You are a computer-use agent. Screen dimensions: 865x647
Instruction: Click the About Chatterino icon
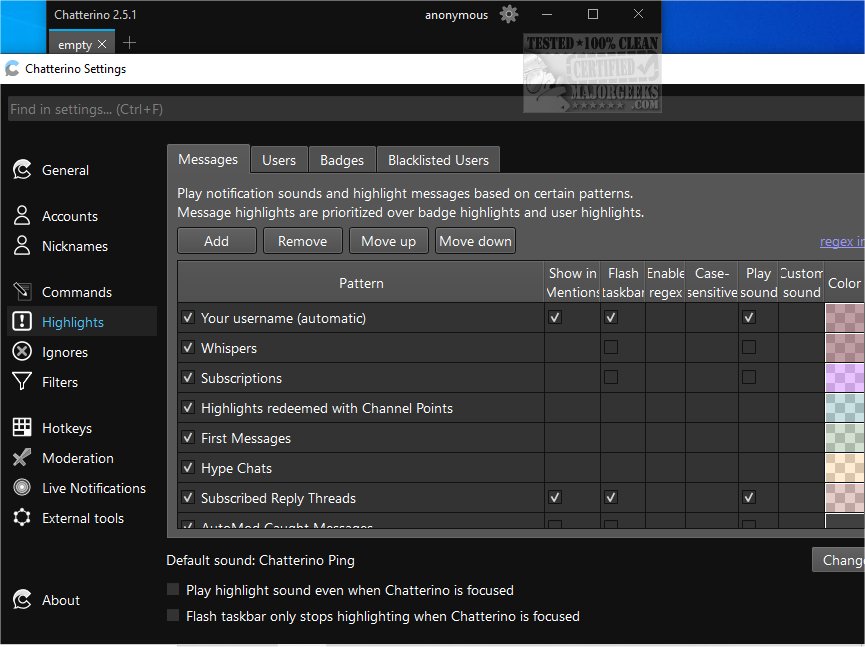(22, 600)
